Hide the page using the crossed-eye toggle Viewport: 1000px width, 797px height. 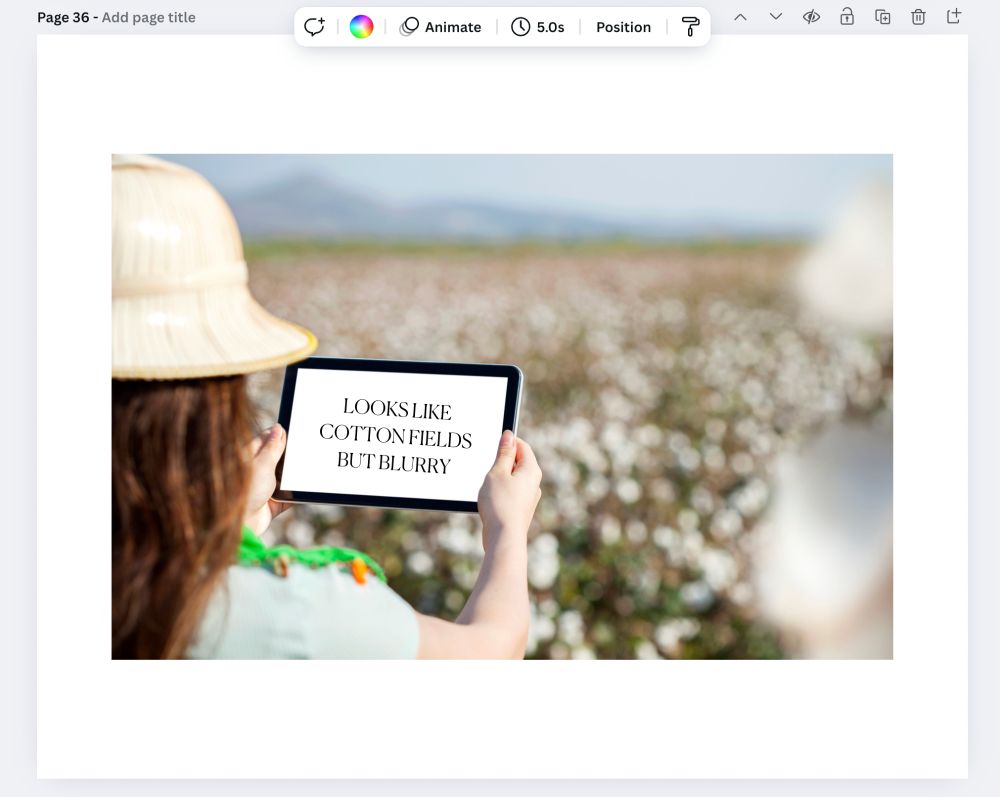[x=811, y=17]
